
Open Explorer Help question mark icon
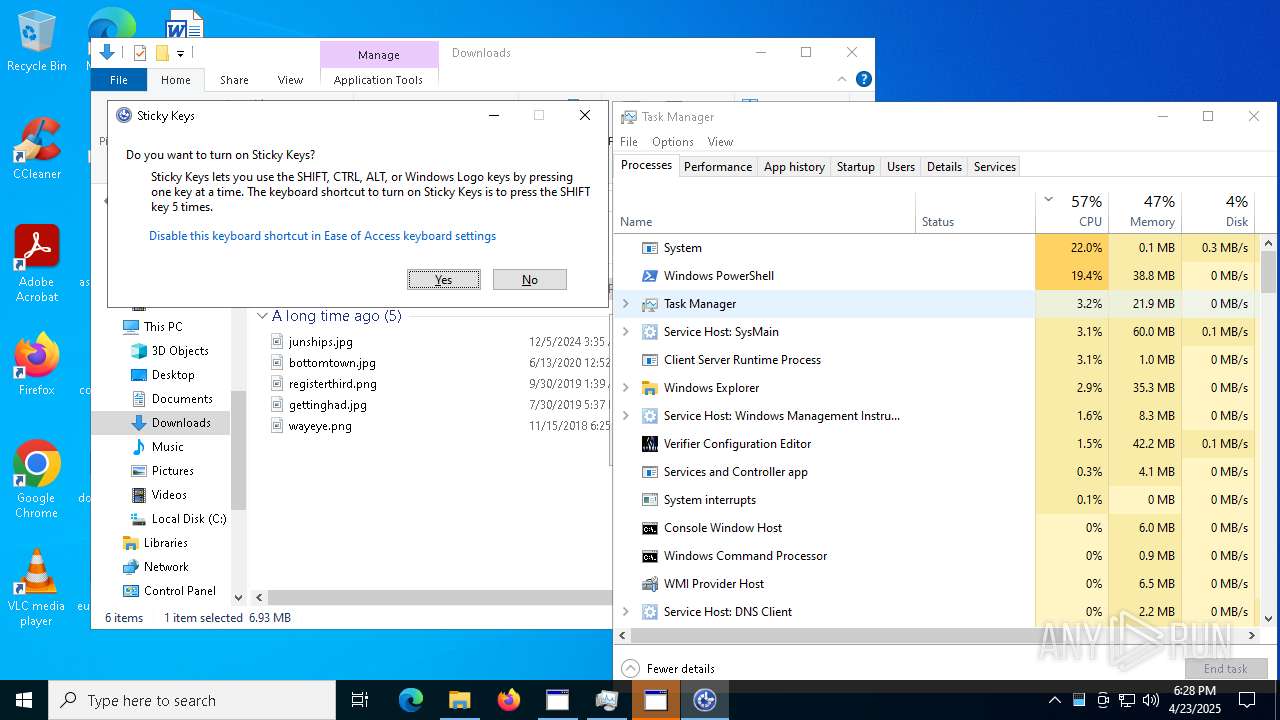tap(864, 79)
